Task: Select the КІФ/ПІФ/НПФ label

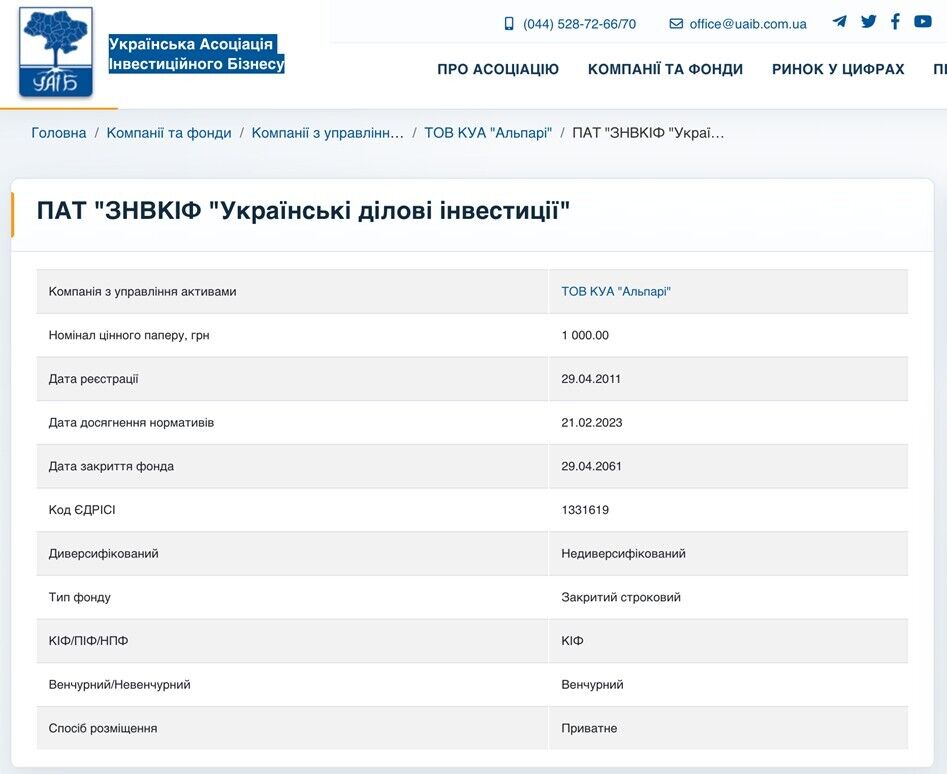Action: [88, 641]
